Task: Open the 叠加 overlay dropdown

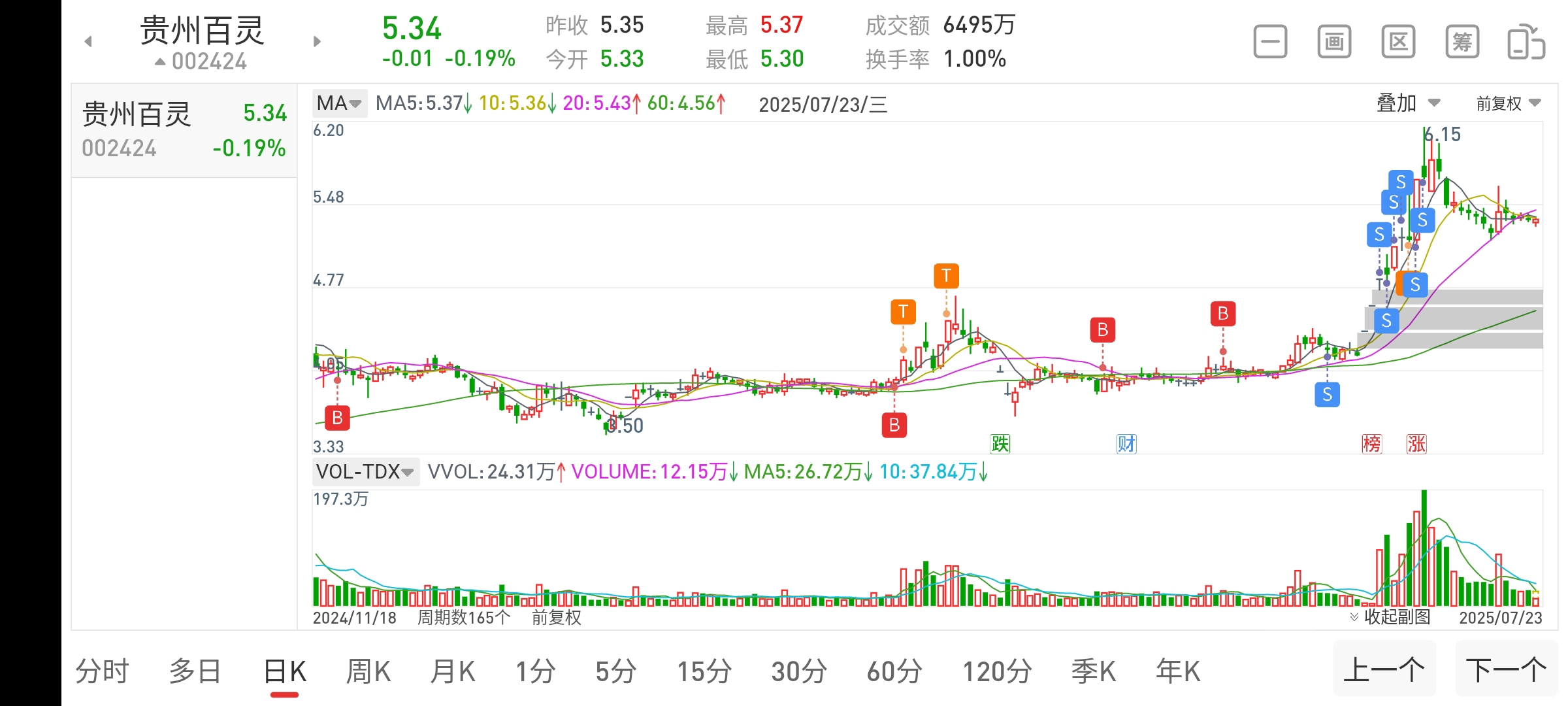Action: [x=1409, y=103]
